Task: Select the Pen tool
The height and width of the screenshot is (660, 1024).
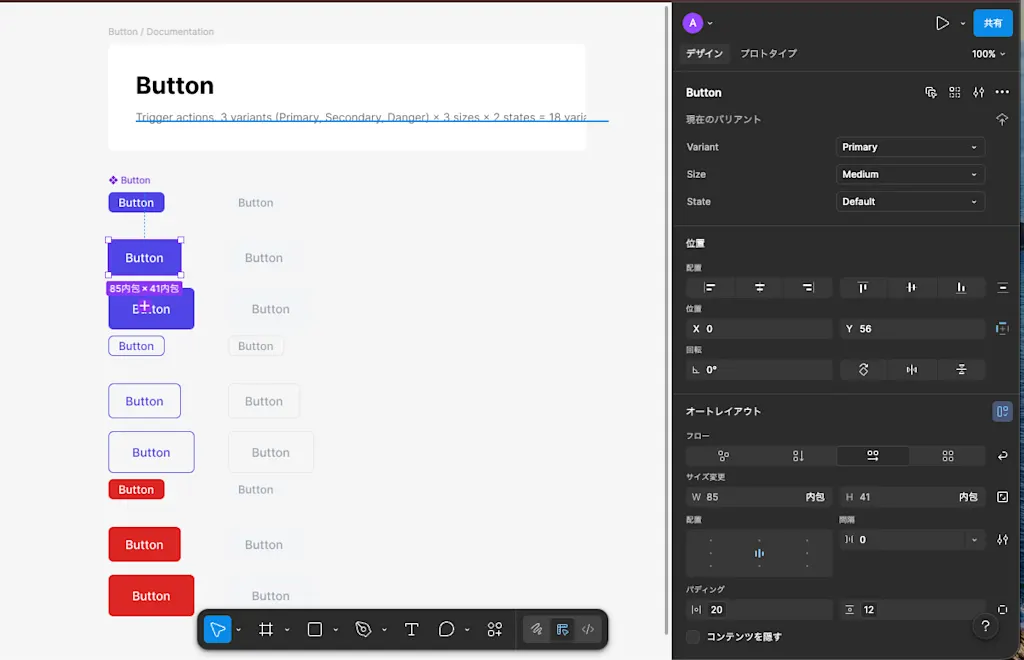Action: coord(363,629)
